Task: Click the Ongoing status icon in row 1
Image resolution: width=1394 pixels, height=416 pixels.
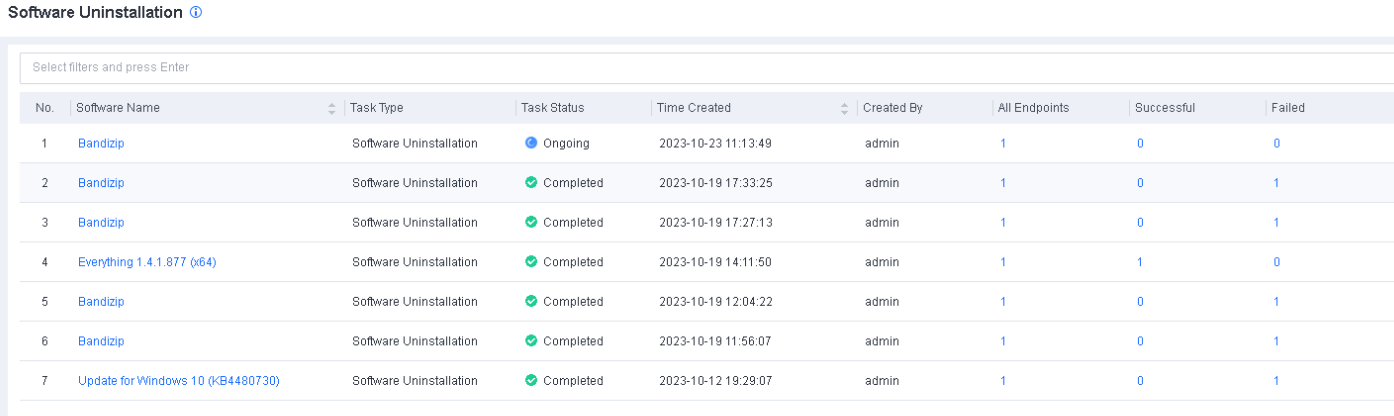Action: tap(531, 143)
